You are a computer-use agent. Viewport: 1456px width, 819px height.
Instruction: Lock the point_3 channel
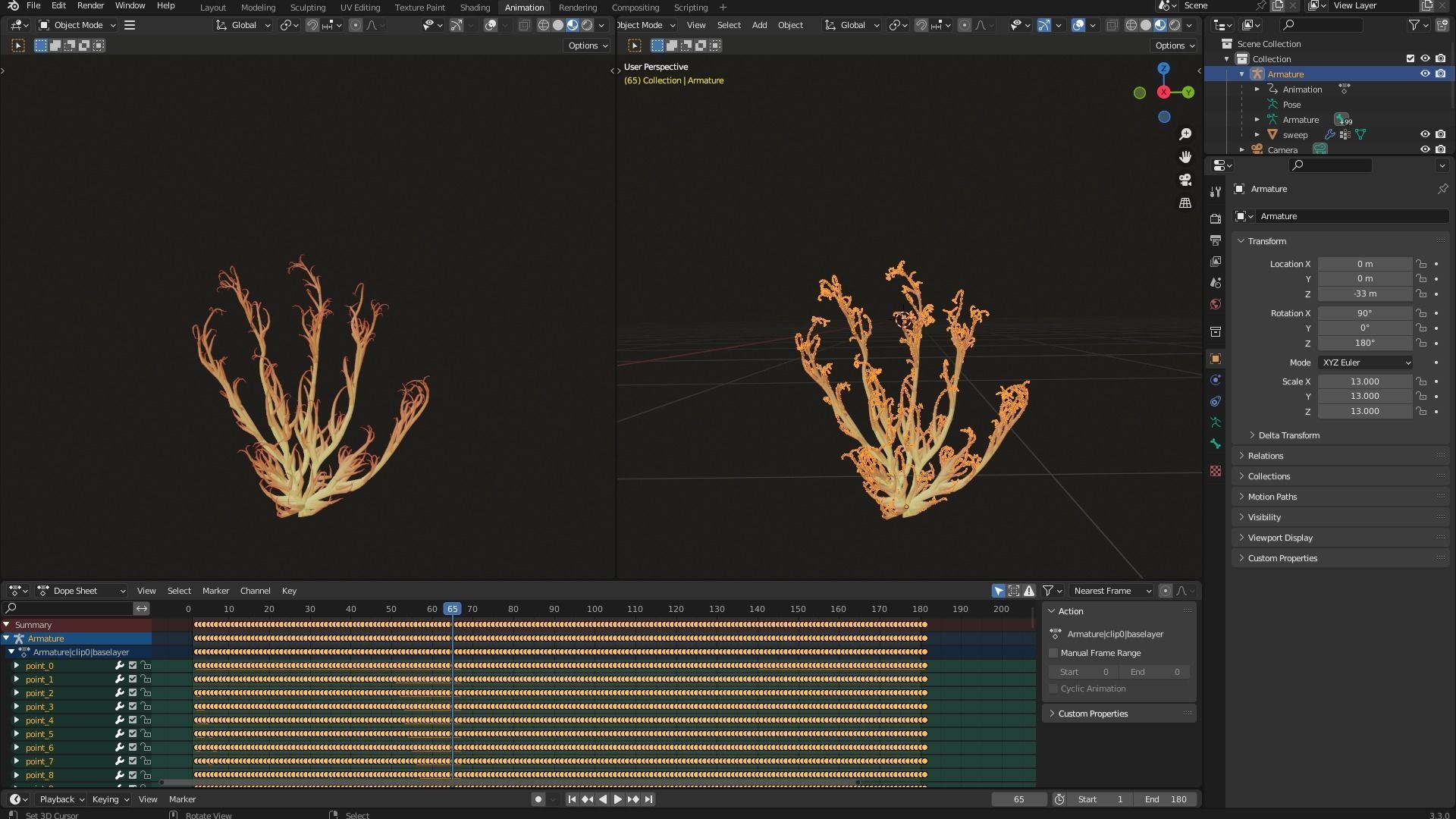[146, 707]
